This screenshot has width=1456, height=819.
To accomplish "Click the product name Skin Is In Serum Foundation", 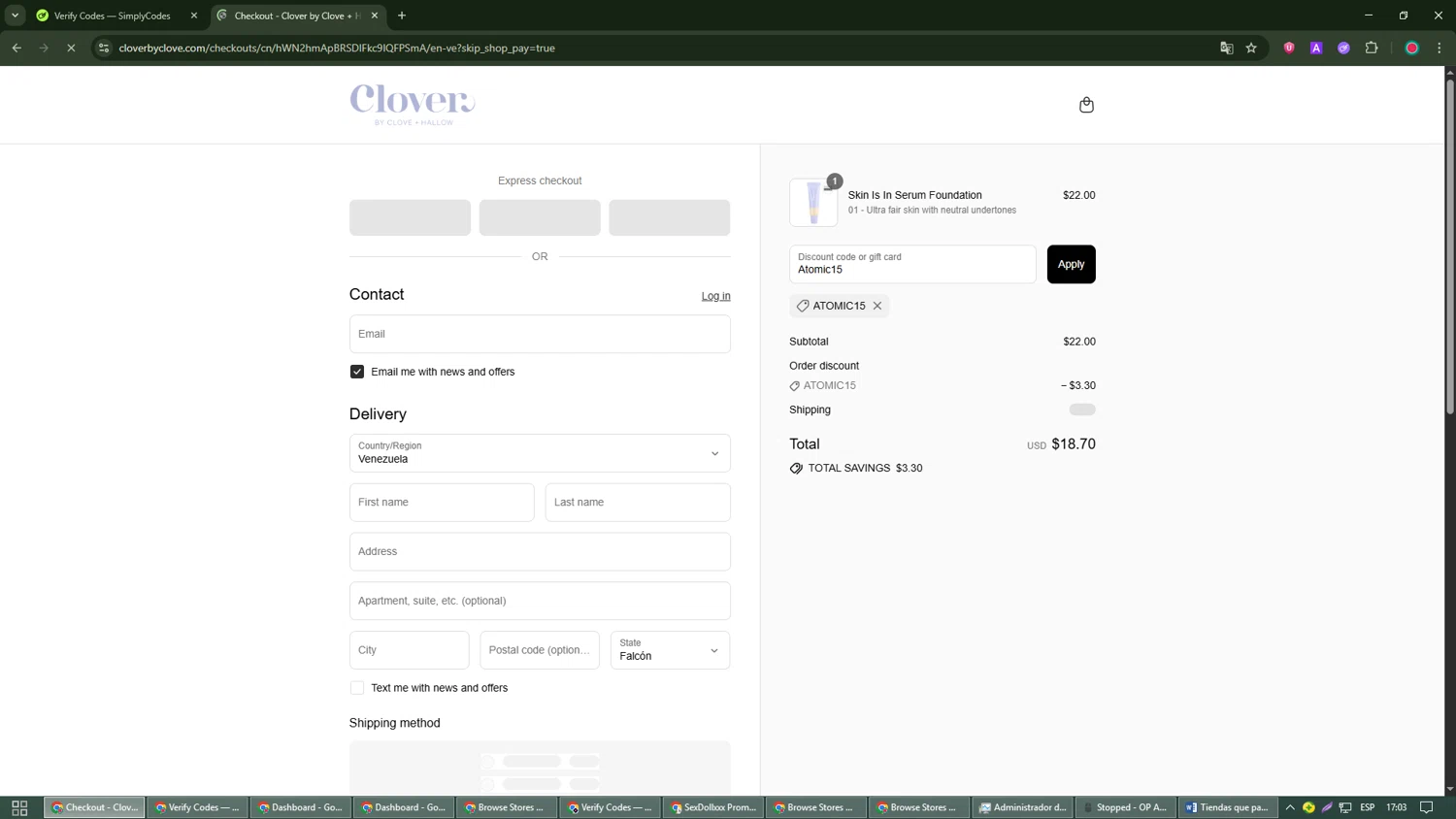I will click(915, 195).
